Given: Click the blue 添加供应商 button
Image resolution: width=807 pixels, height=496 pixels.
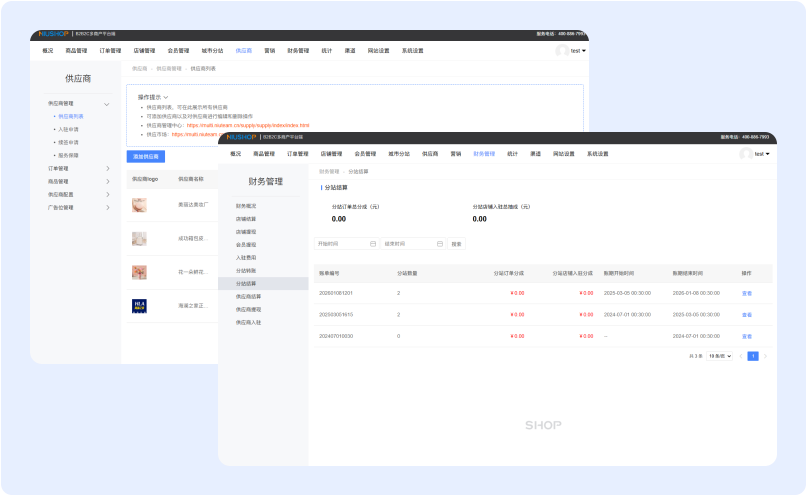Looking at the screenshot, I should (146, 156).
